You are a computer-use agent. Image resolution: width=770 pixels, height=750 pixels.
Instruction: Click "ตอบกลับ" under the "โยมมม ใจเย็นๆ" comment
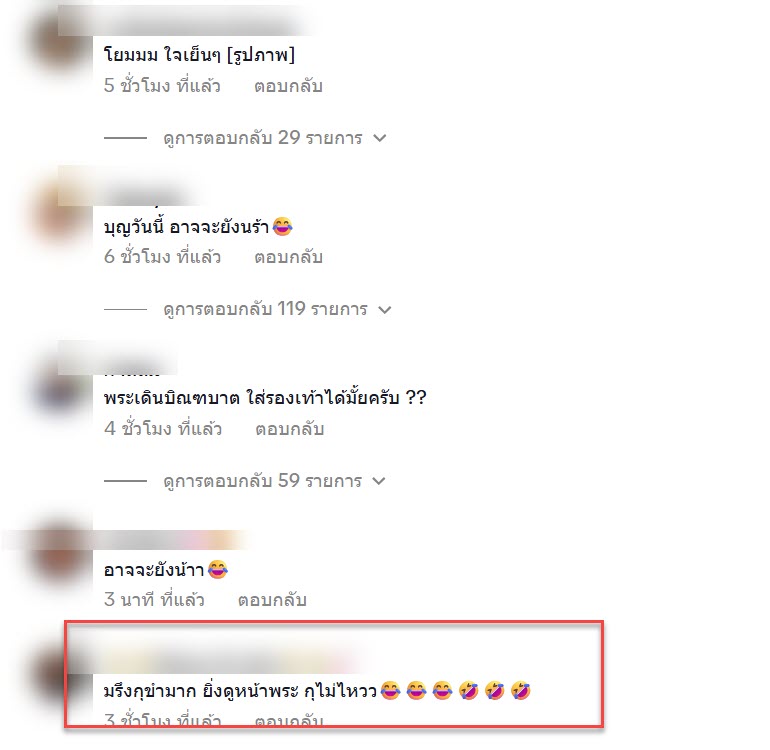click(288, 86)
